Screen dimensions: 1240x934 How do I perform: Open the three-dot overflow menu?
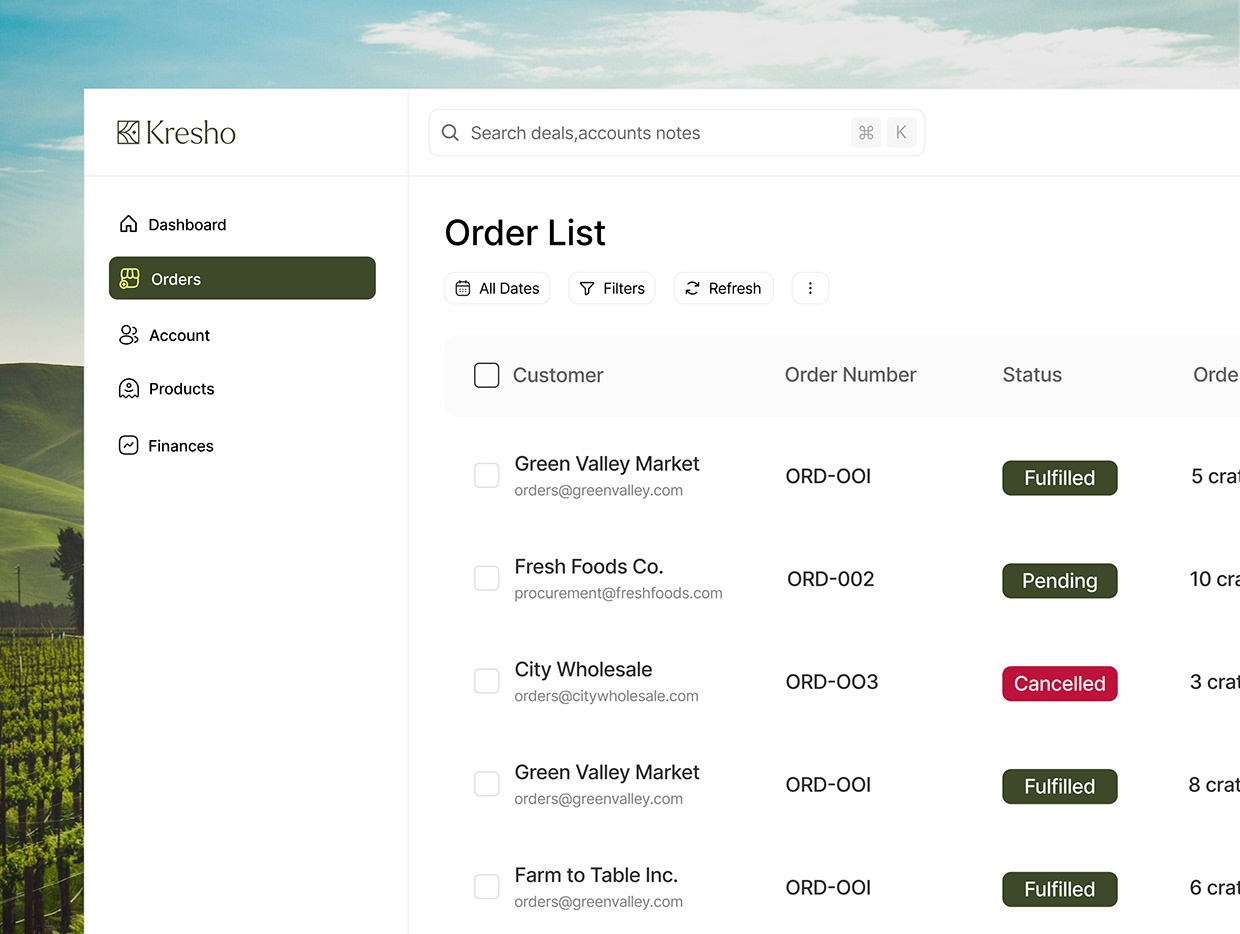810,287
